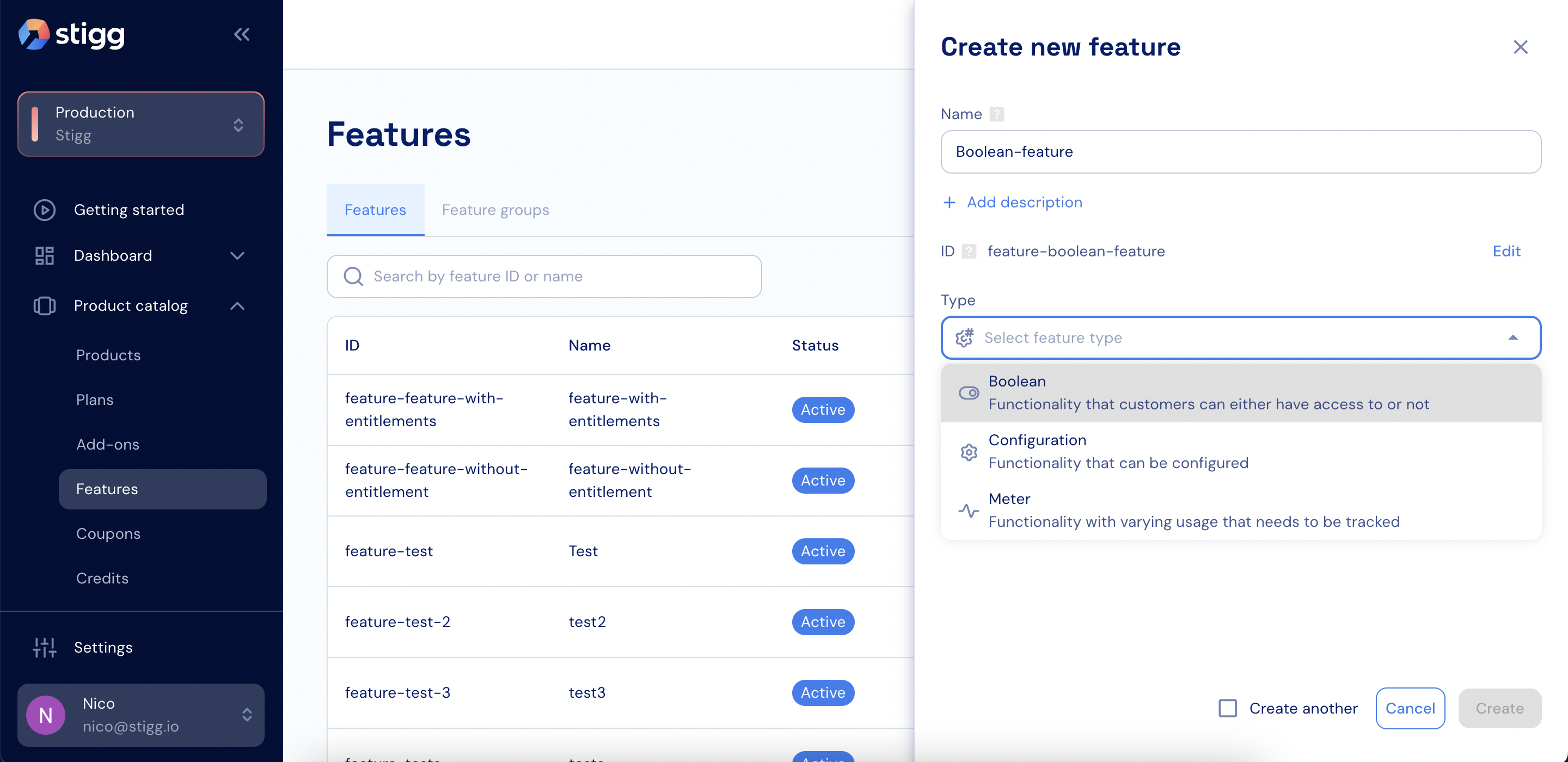This screenshot has height=762, width=1568.
Task: Check the Create another checkbox
Action: point(1227,709)
